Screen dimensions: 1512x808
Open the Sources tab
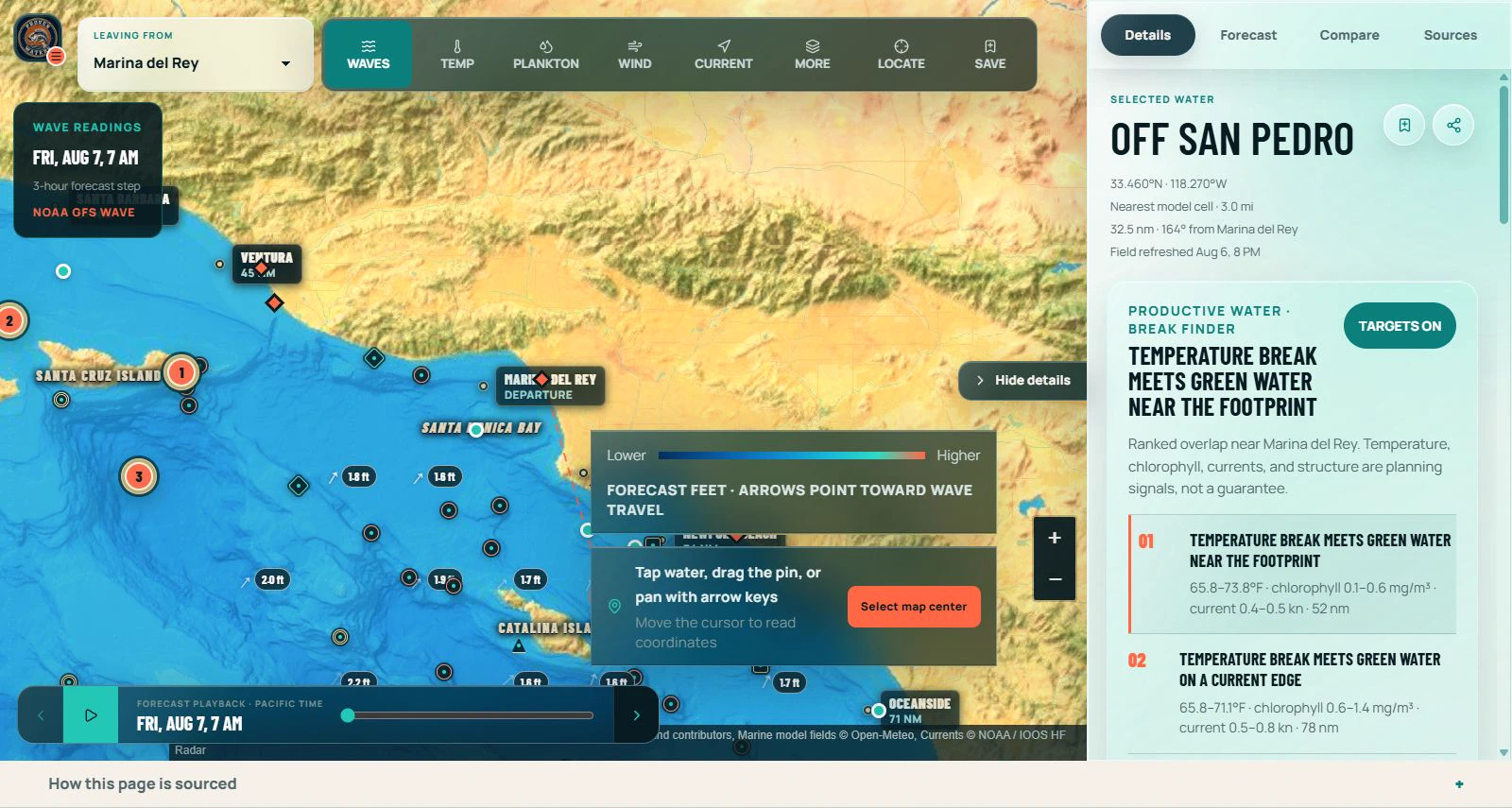point(1451,35)
